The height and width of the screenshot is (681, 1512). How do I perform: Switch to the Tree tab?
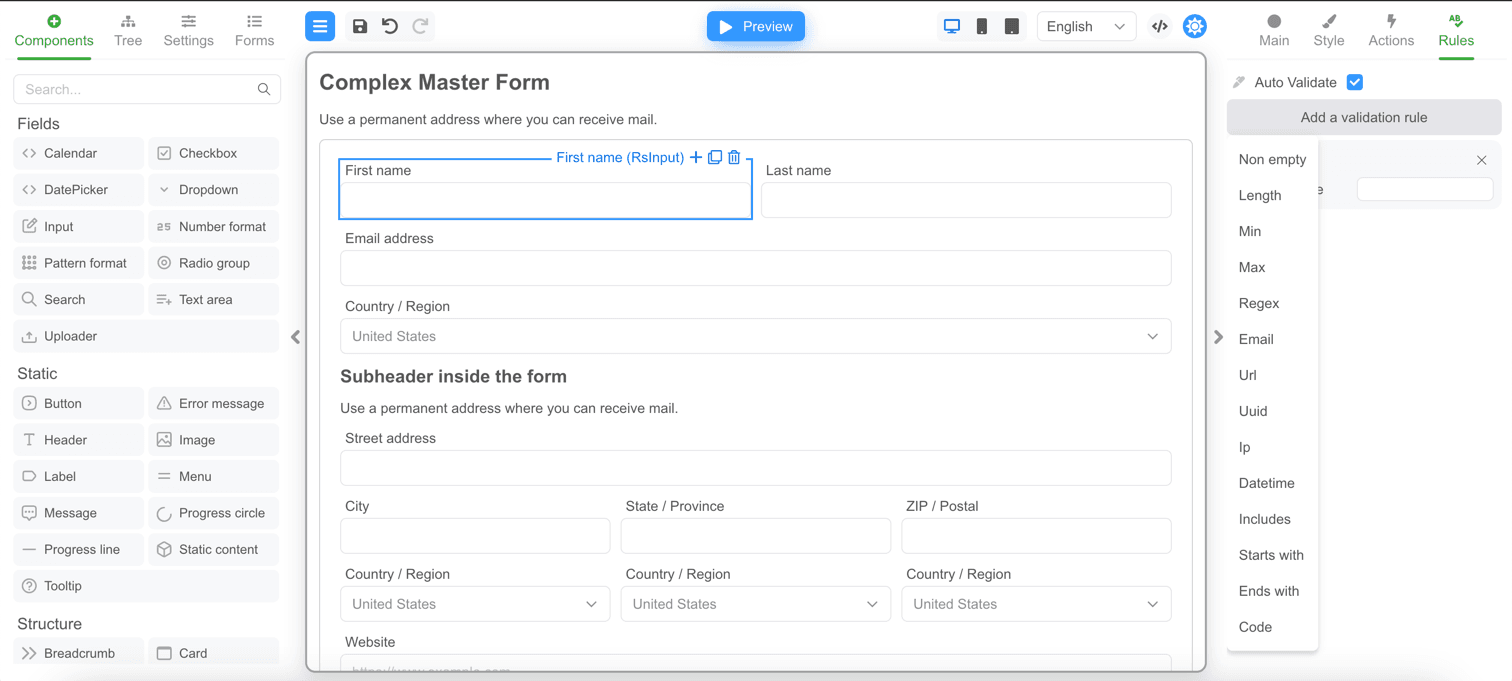[x=128, y=30]
